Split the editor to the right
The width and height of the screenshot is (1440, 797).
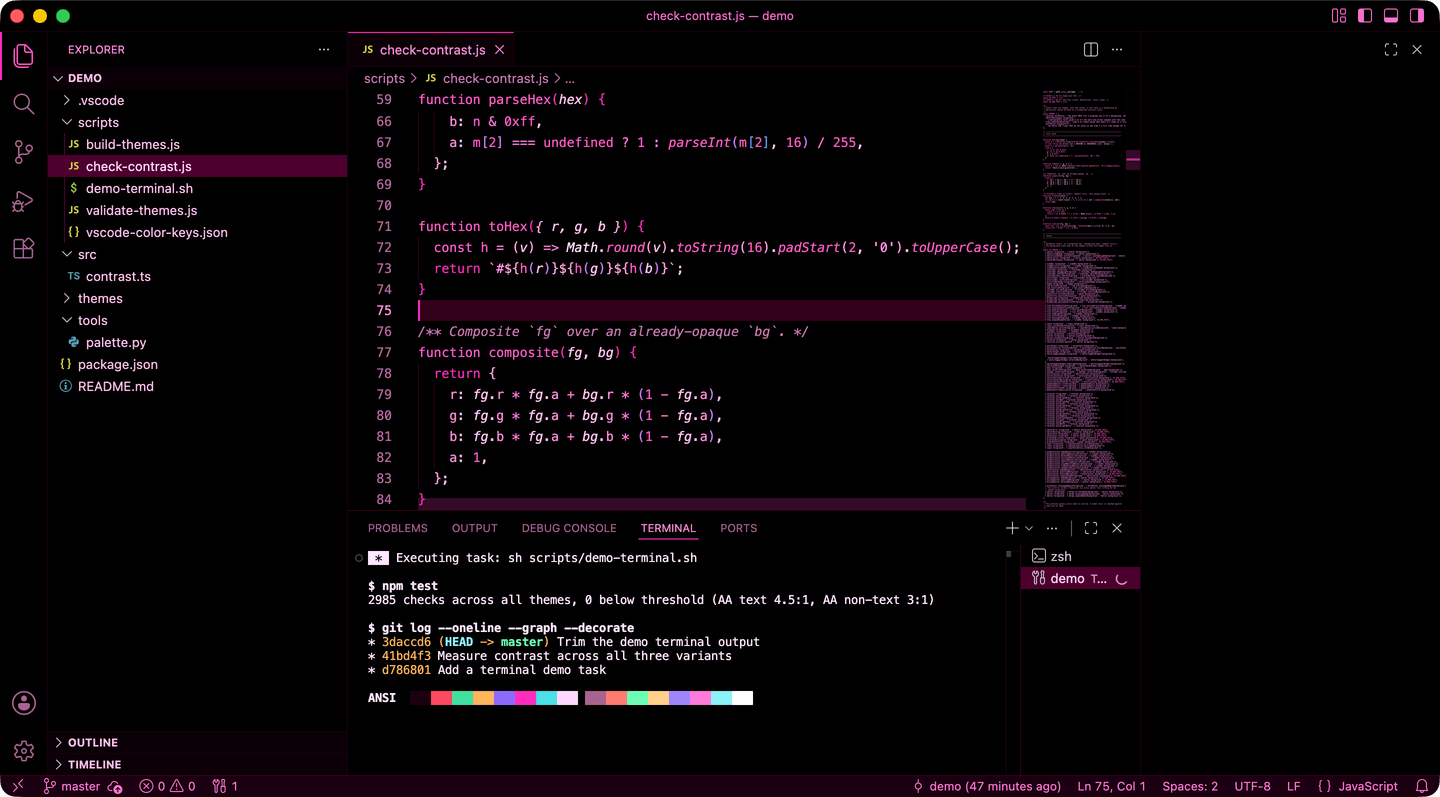(x=1091, y=50)
